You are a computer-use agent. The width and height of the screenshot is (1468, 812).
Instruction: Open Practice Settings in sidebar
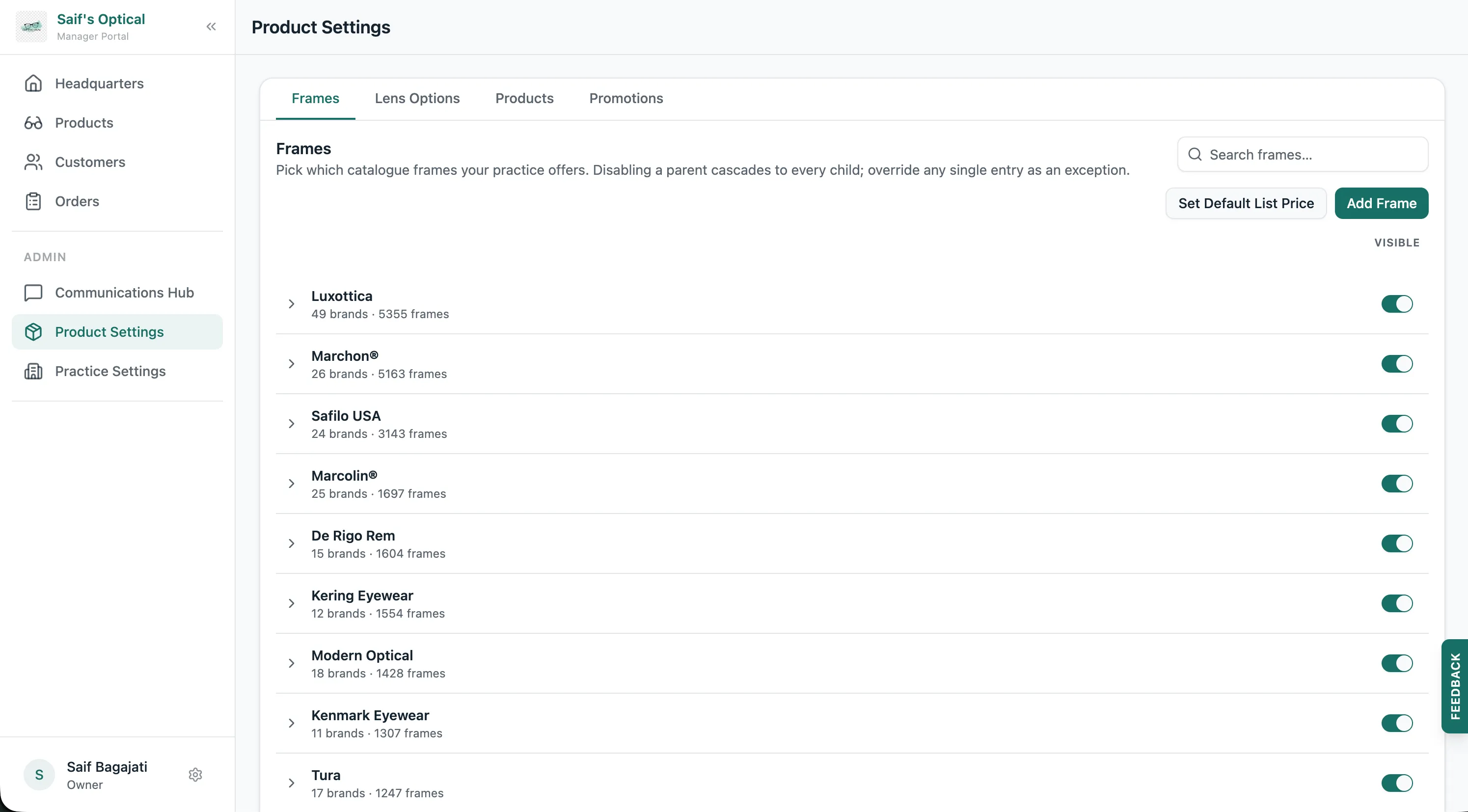(117, 371)
